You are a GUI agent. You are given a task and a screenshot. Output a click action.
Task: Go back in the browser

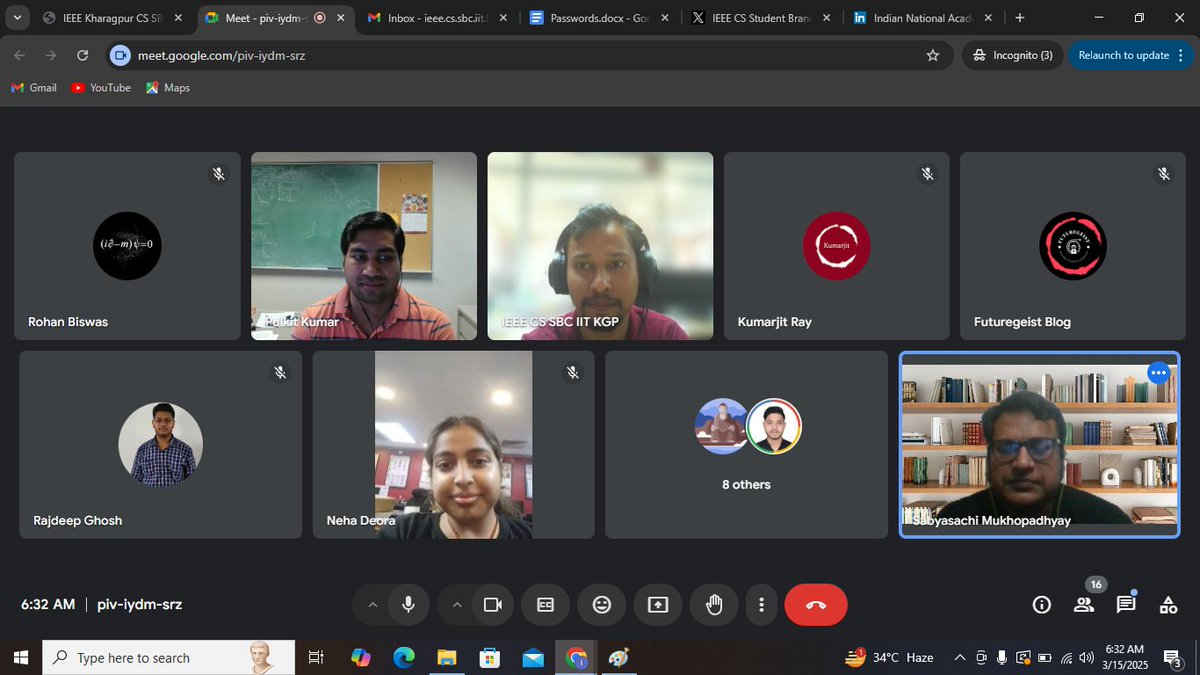coord(19,56)
